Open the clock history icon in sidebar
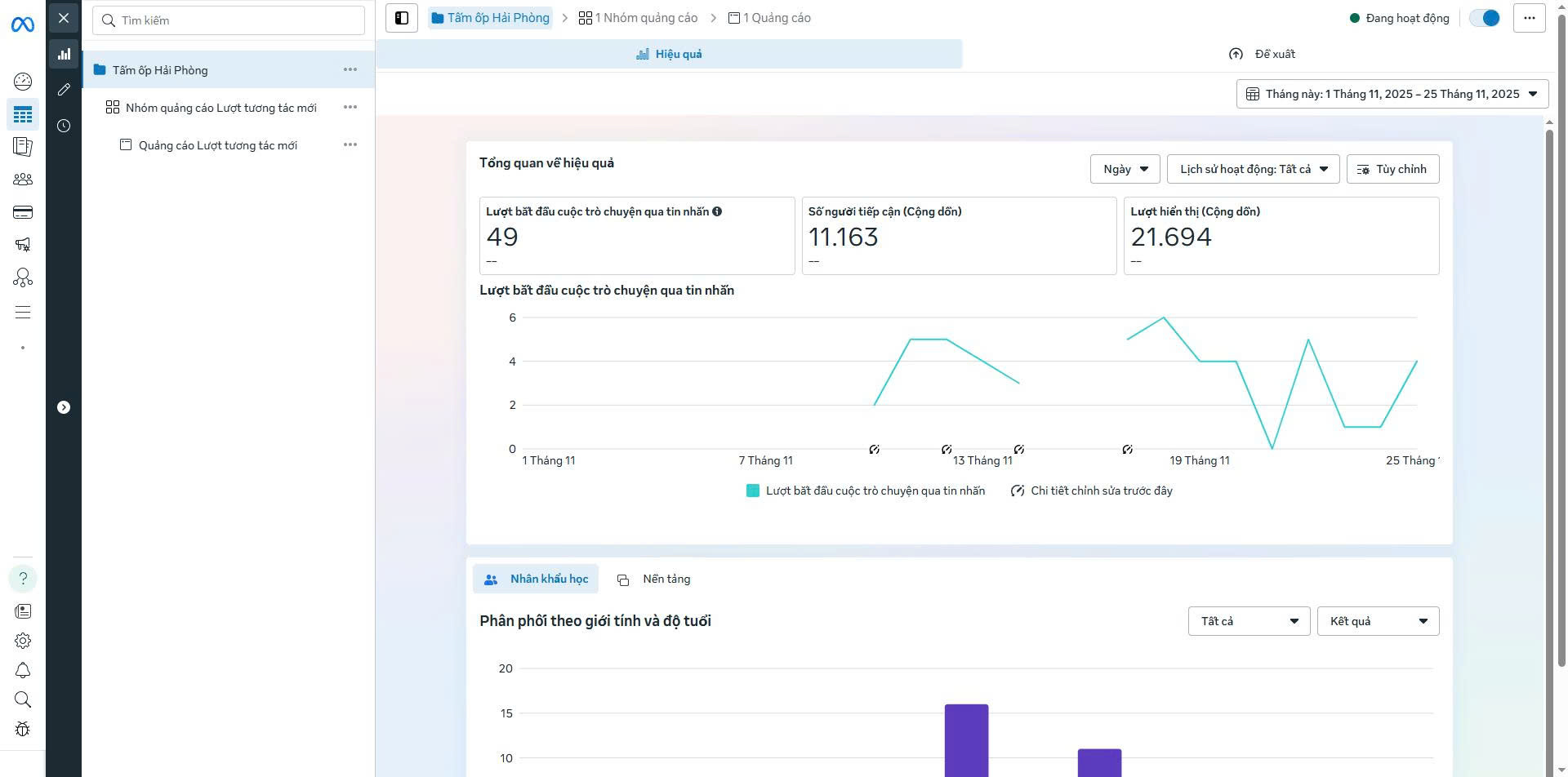The height and width of the screenshot is (777, 1568). coord(64,126)
